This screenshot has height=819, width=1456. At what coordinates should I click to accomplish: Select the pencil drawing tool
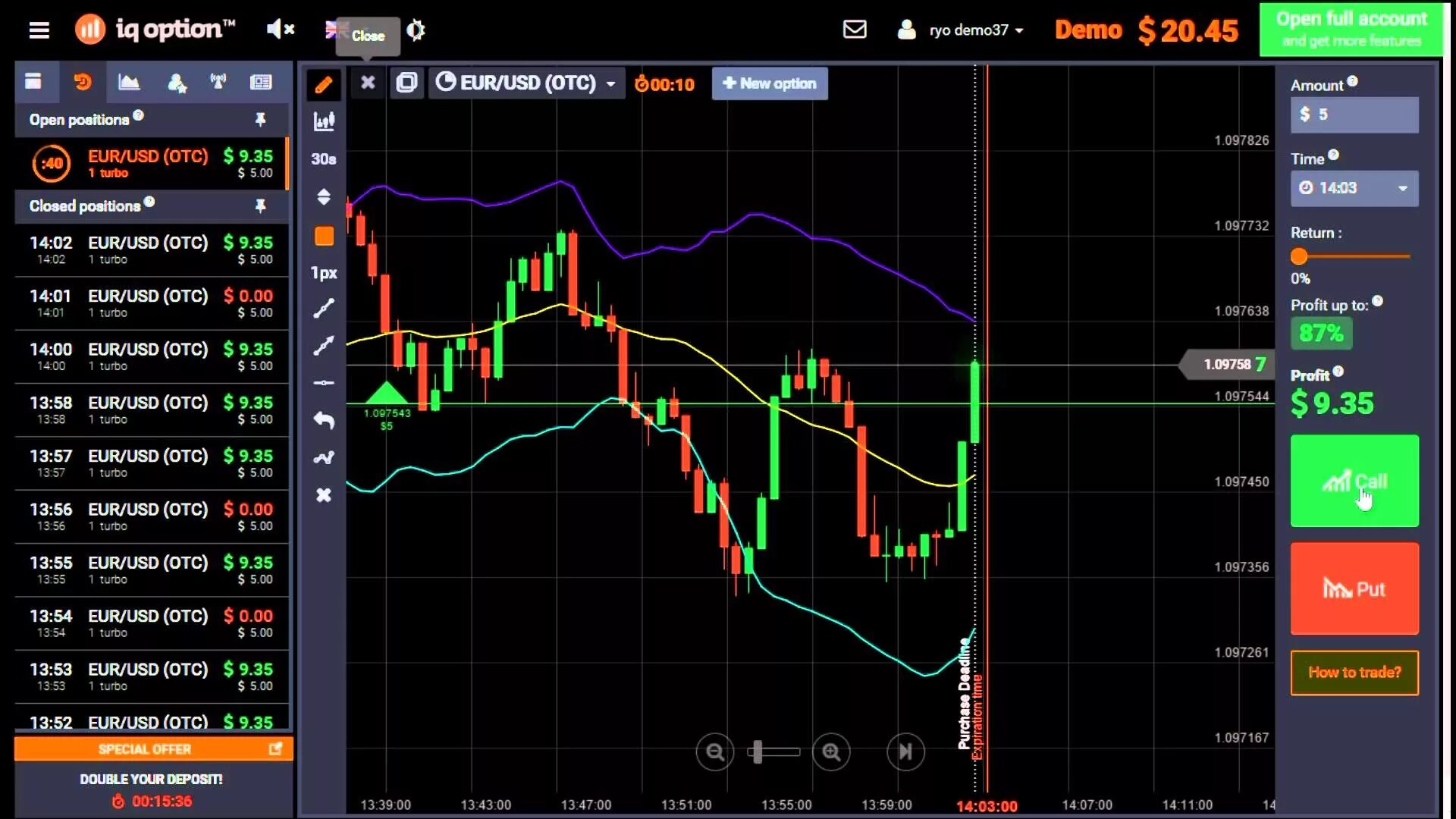(324, 84)
